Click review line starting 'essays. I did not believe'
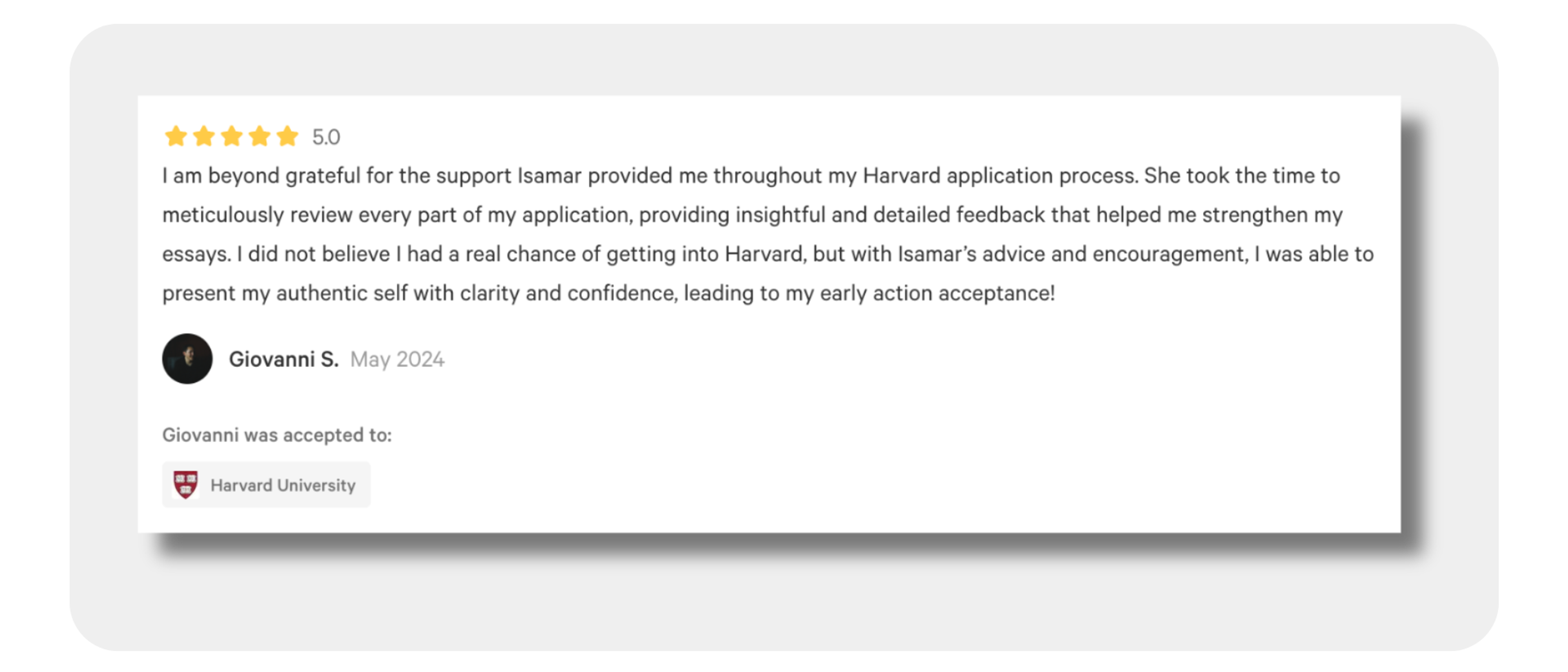The height and width of the screenshot is (672, 1568). 768,254
